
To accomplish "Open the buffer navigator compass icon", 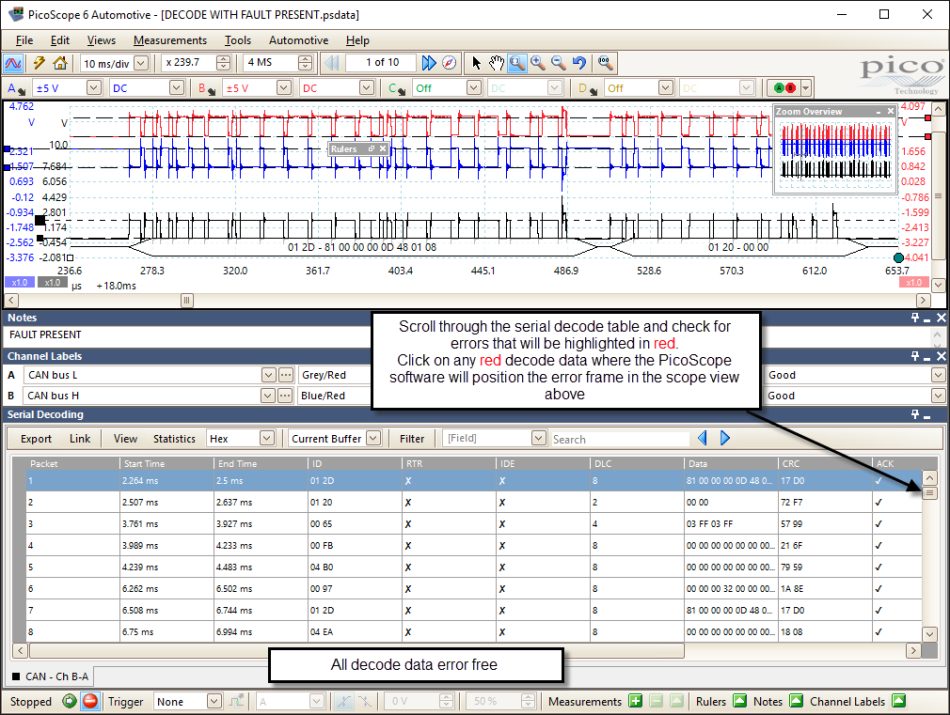I will pyautogui.click(x=449, y=63).
